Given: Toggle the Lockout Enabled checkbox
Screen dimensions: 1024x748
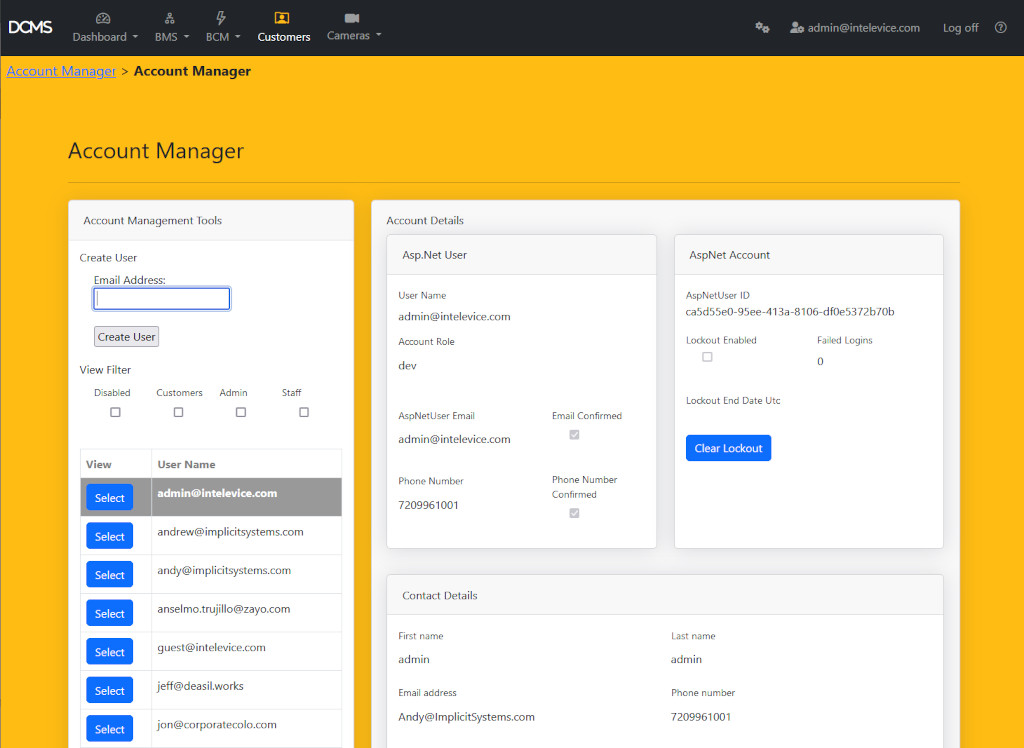Looking at the screenshot, I should [x=707, y=356].
